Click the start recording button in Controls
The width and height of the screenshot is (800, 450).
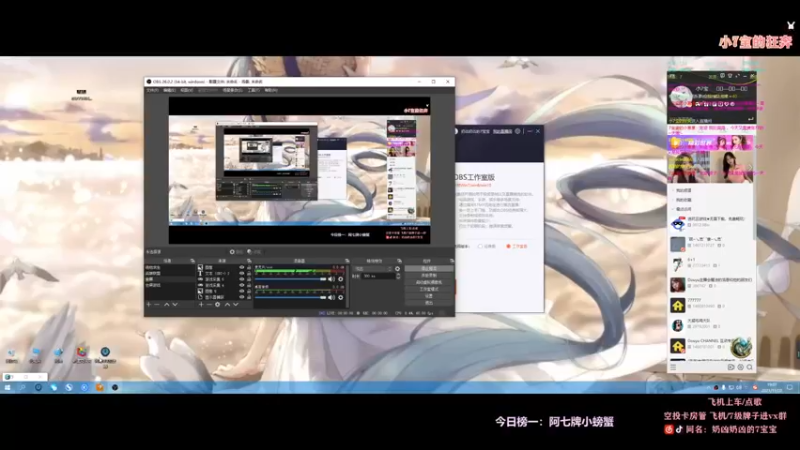pyautogui.click(x=429, y=276)
